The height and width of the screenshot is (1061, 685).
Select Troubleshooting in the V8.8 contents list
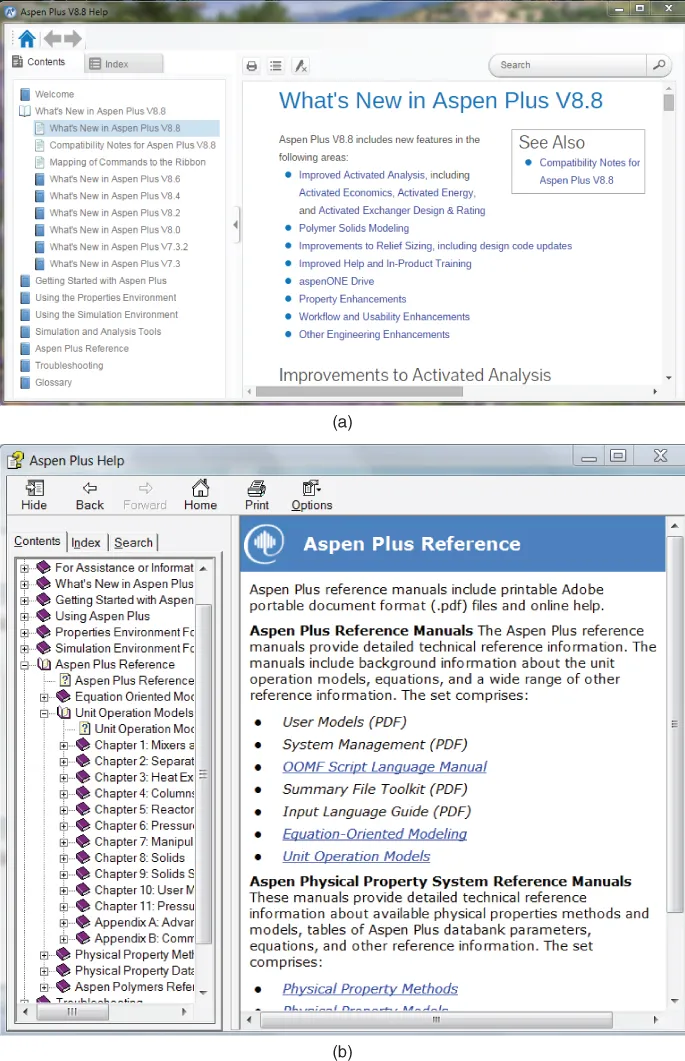69,366
